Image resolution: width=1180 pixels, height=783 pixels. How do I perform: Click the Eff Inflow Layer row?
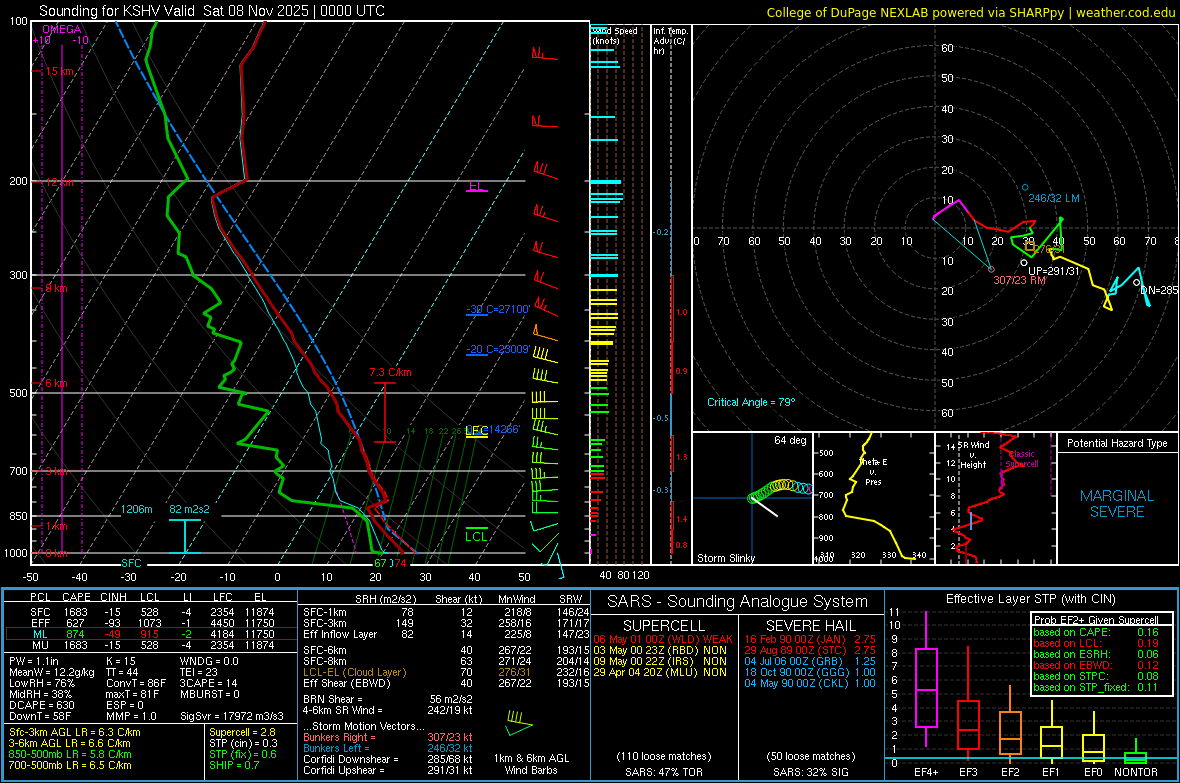[446, 634]
